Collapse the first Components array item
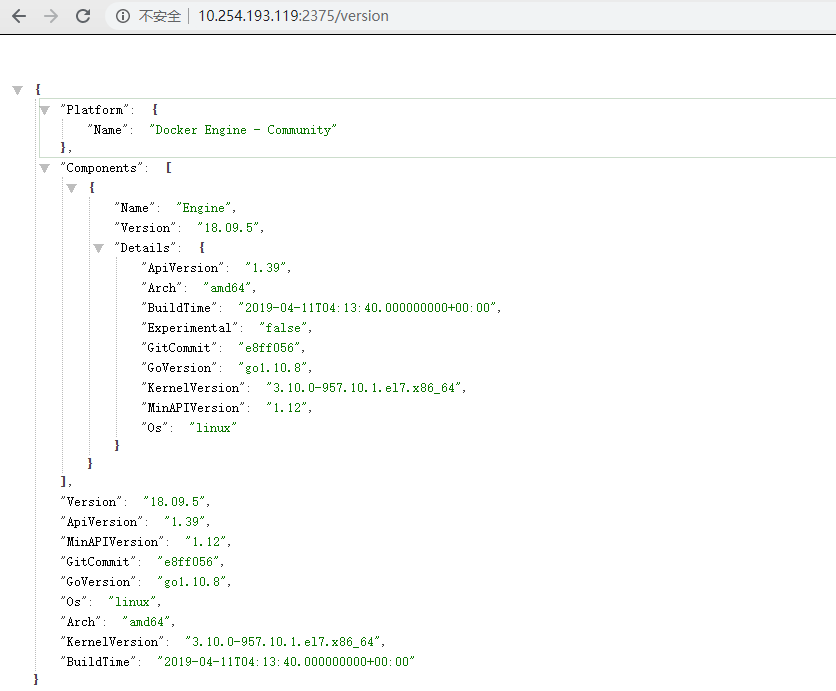The image size is (836, 691). pyautogui.click(x=72, y=188)
